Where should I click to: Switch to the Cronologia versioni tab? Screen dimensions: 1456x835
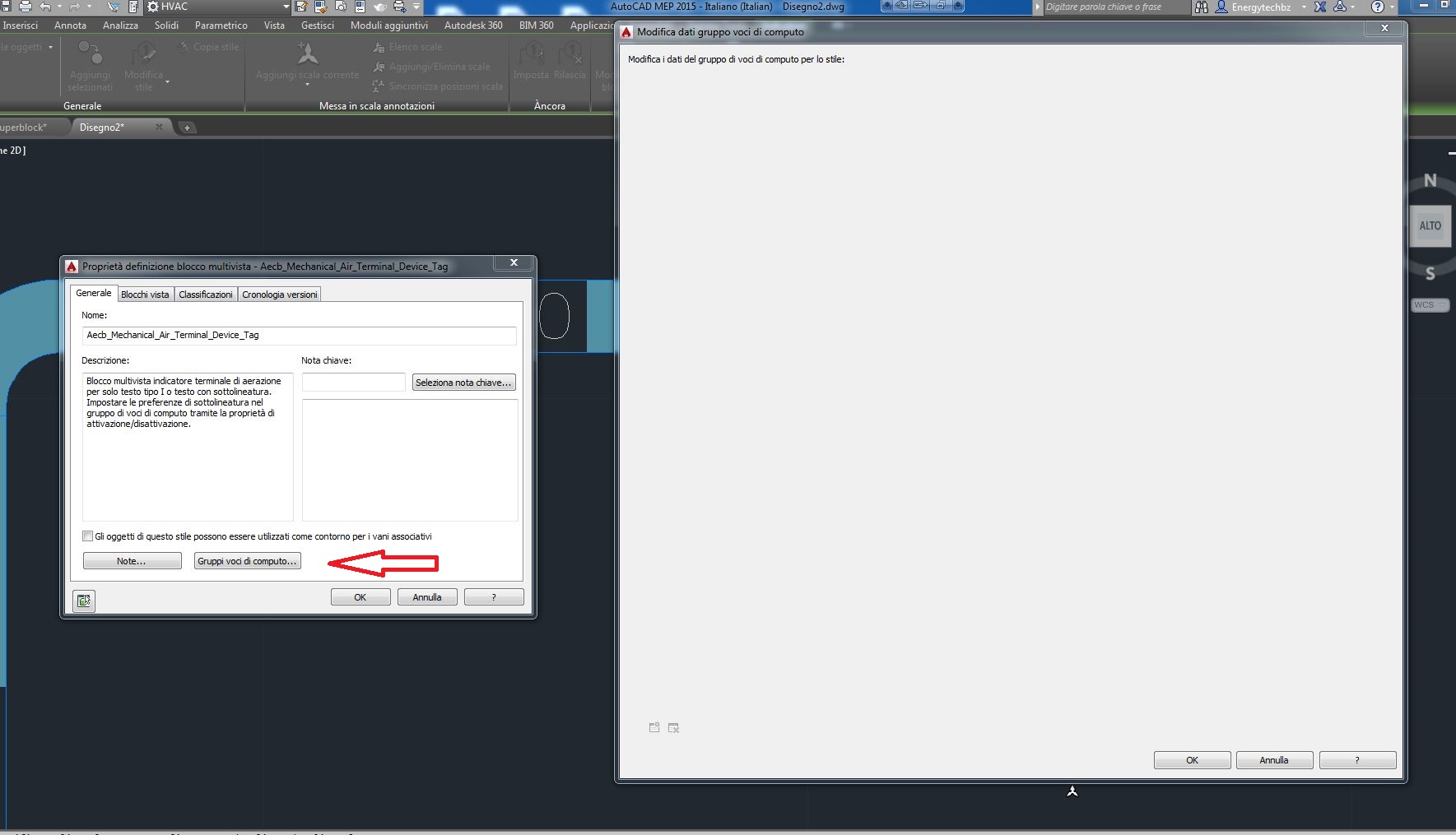(x=280, y=295)
